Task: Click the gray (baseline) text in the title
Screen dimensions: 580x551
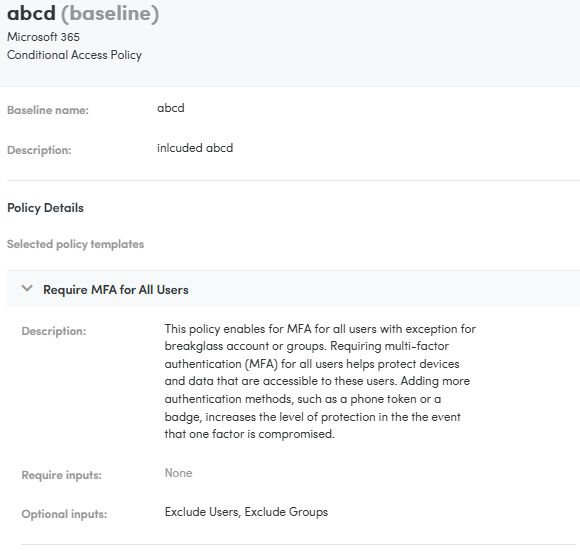Action: tap(110, 13)
